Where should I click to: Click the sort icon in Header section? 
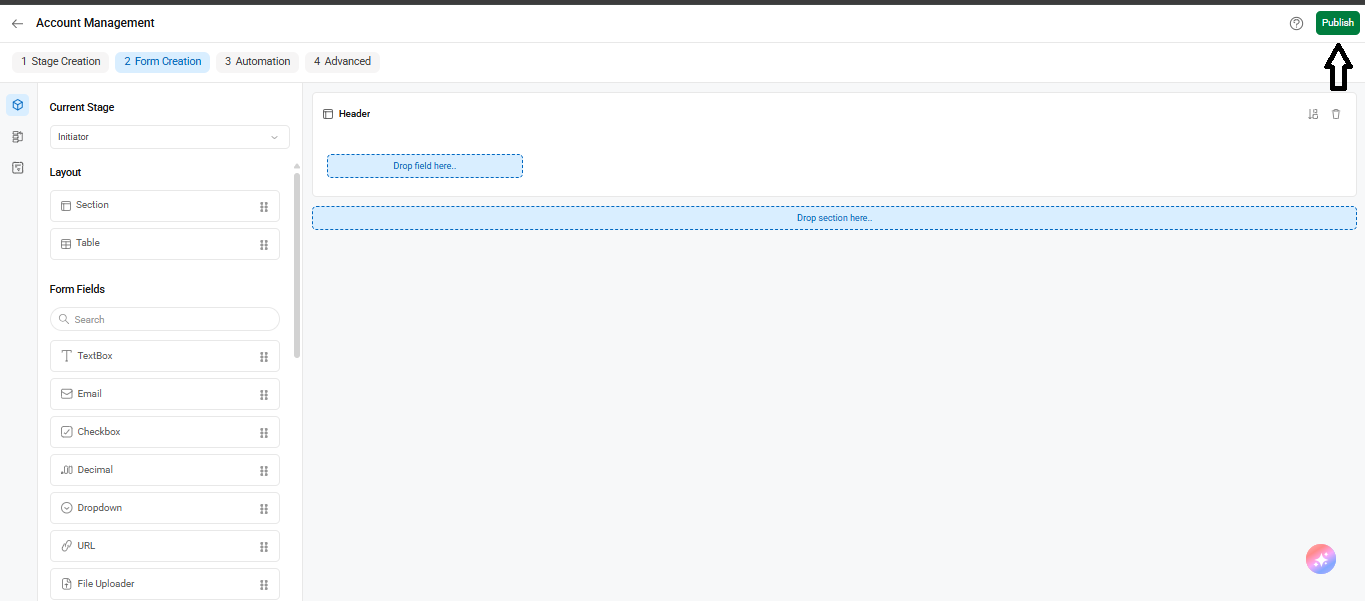(1313, 114)
